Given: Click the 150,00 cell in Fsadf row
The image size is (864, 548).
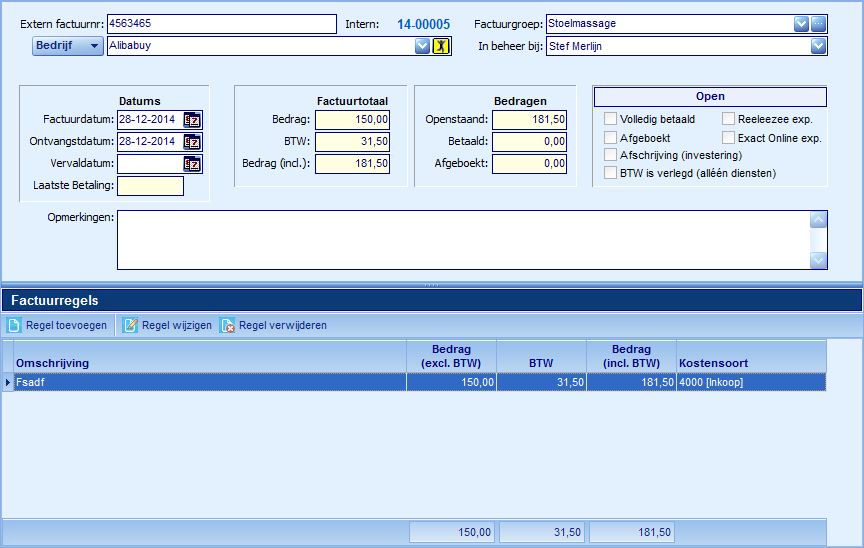Looking at the screenshot, I should point(451,382).
